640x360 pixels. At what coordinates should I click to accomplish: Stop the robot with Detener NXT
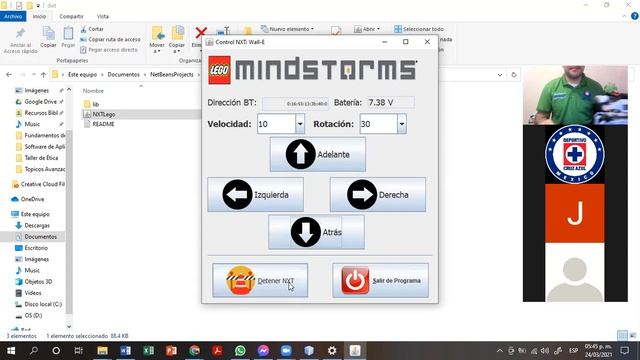260,280
